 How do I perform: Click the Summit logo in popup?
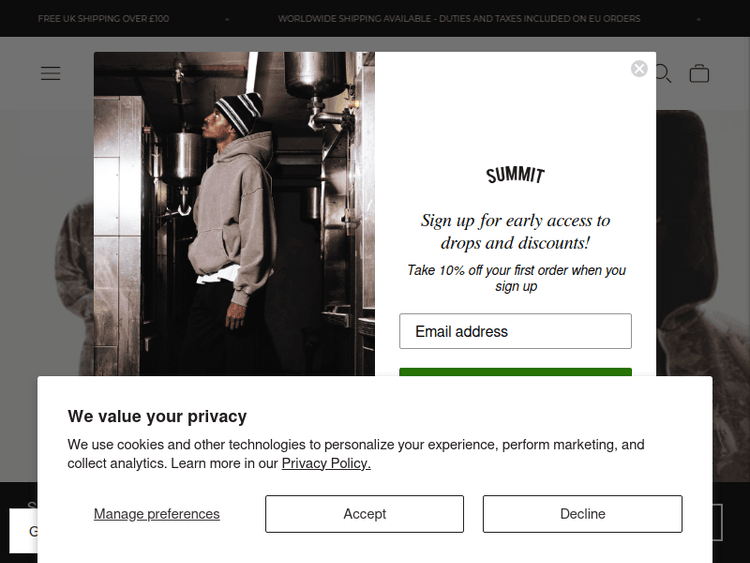click(x=515, y=175)
